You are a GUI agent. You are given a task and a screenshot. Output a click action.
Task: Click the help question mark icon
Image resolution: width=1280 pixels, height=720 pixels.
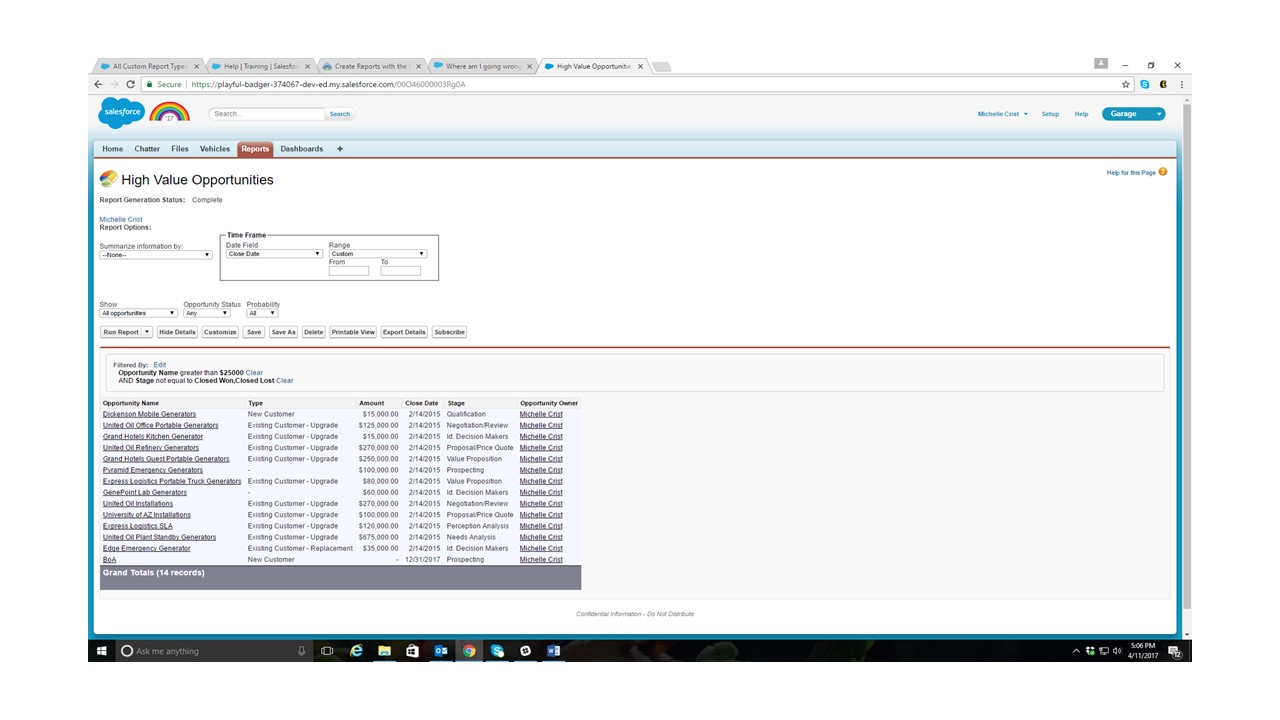tap(1162, 172)
